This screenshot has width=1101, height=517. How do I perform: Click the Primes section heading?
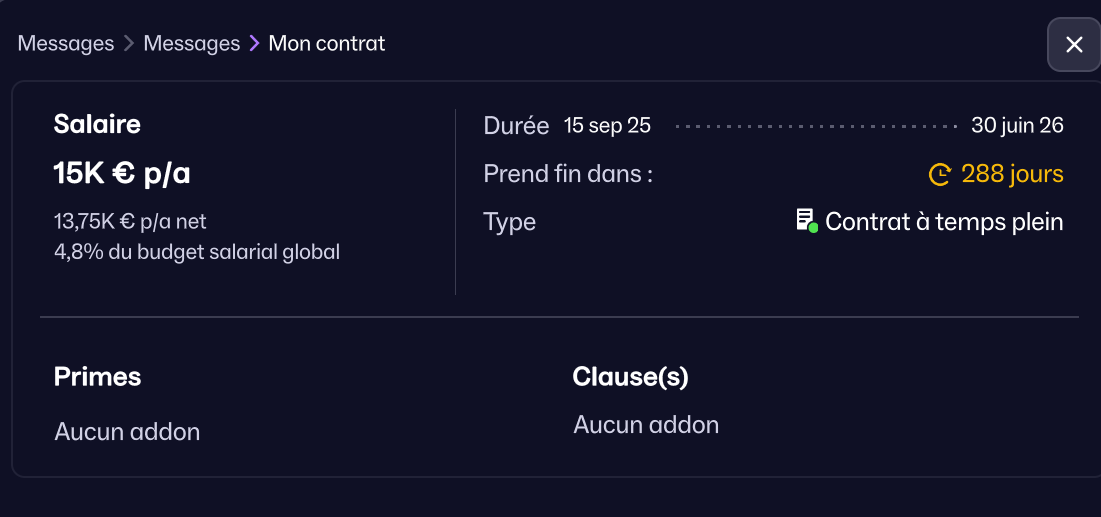(97, 377)
